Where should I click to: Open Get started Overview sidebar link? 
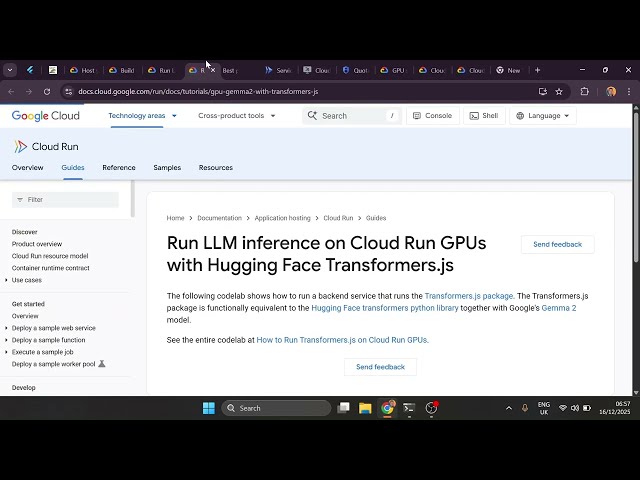[x=25, y=316]
